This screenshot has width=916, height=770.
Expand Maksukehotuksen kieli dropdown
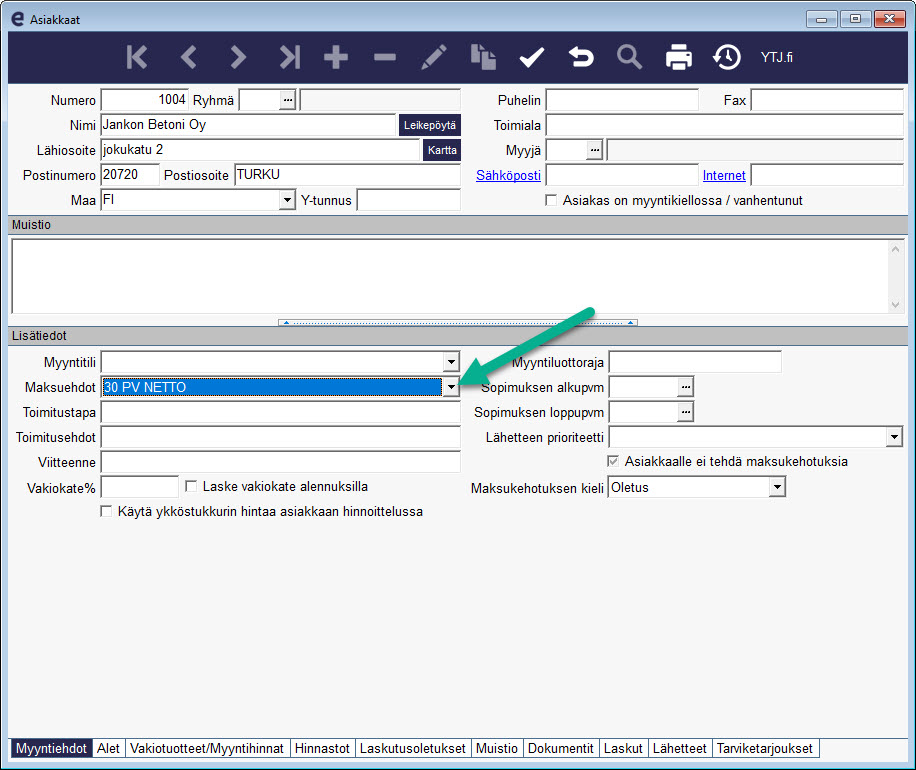[776, 487]
